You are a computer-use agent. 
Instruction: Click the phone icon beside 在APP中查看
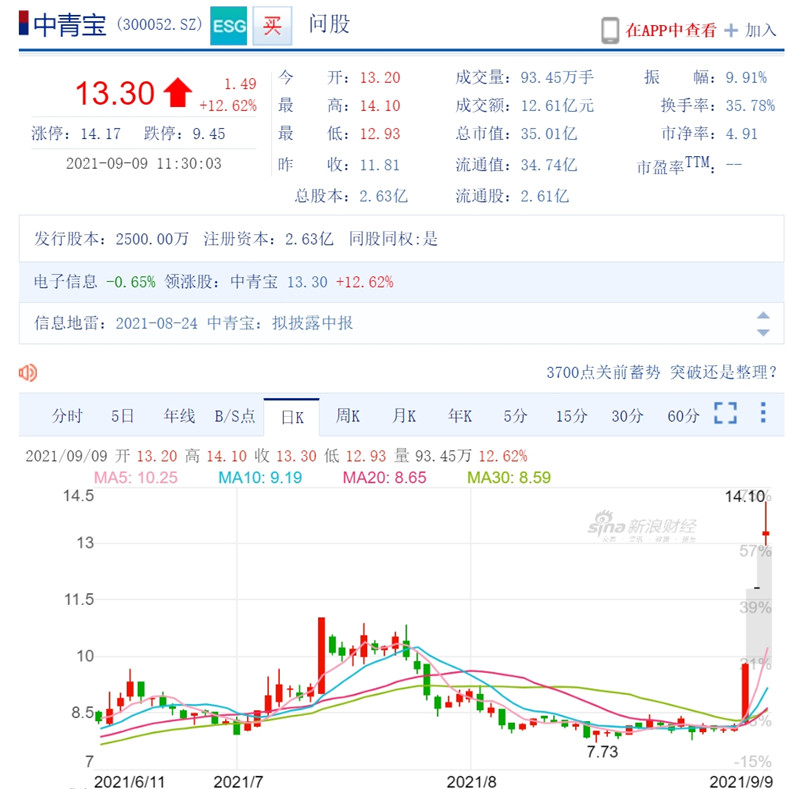point(610,30)
